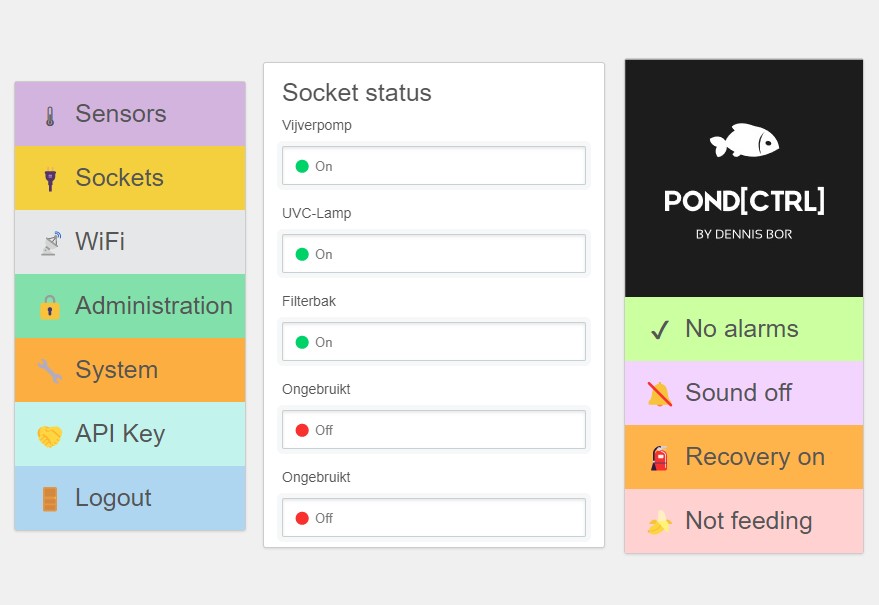Click the white fish POND[CTRL] logo
This screenshot has width=879, height=605.
point(744,141)
